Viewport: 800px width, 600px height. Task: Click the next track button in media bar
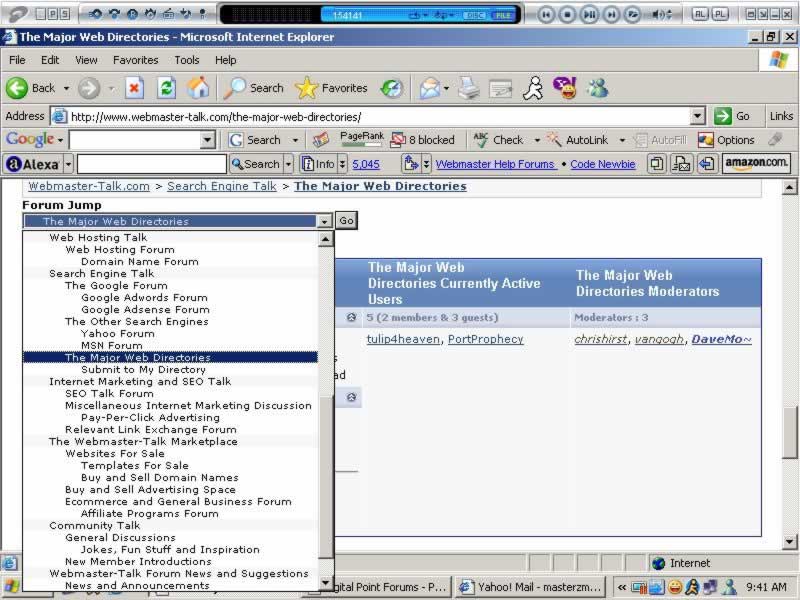tap(611, 14)
